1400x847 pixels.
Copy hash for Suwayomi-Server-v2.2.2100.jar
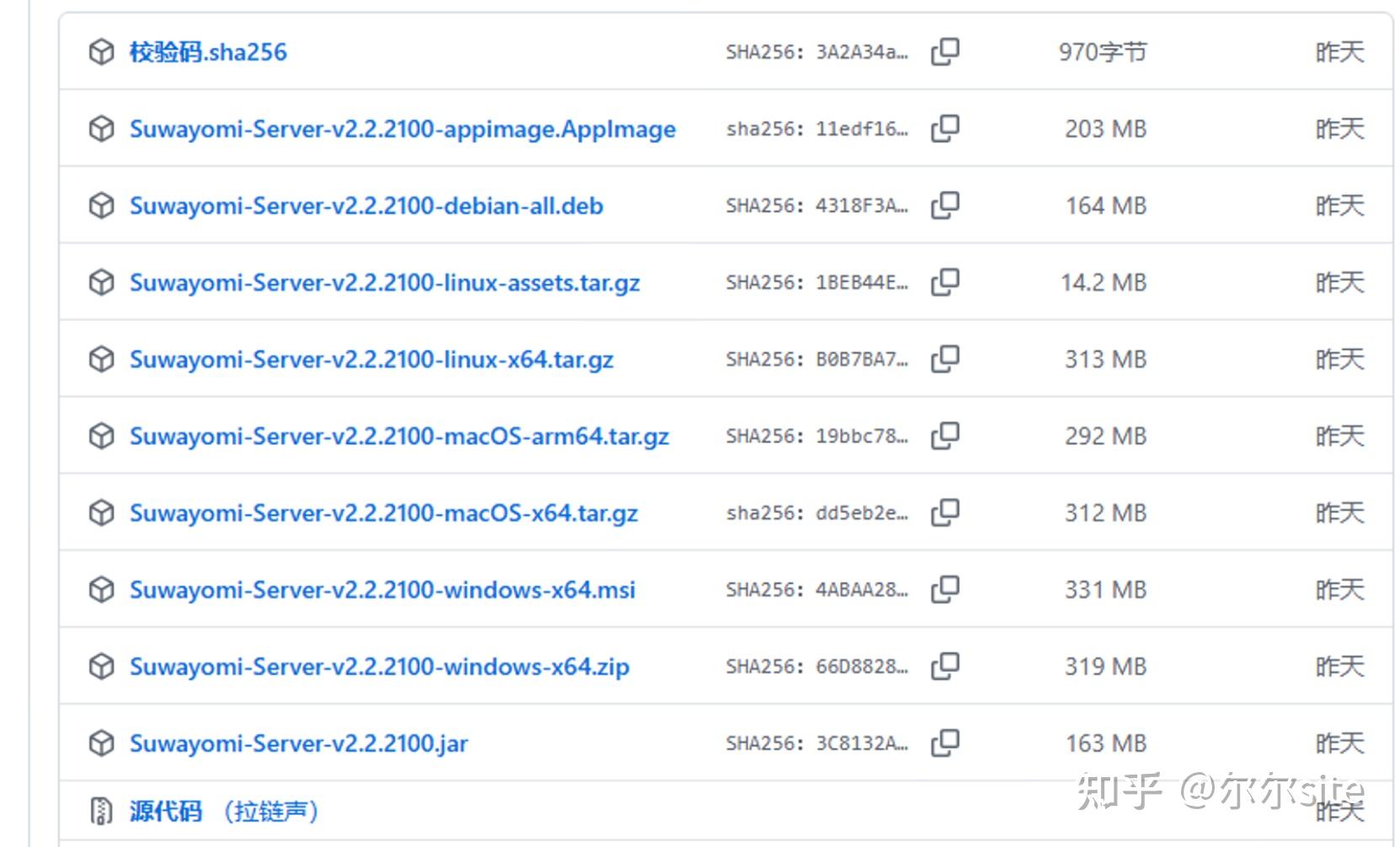tap(945, 743)
